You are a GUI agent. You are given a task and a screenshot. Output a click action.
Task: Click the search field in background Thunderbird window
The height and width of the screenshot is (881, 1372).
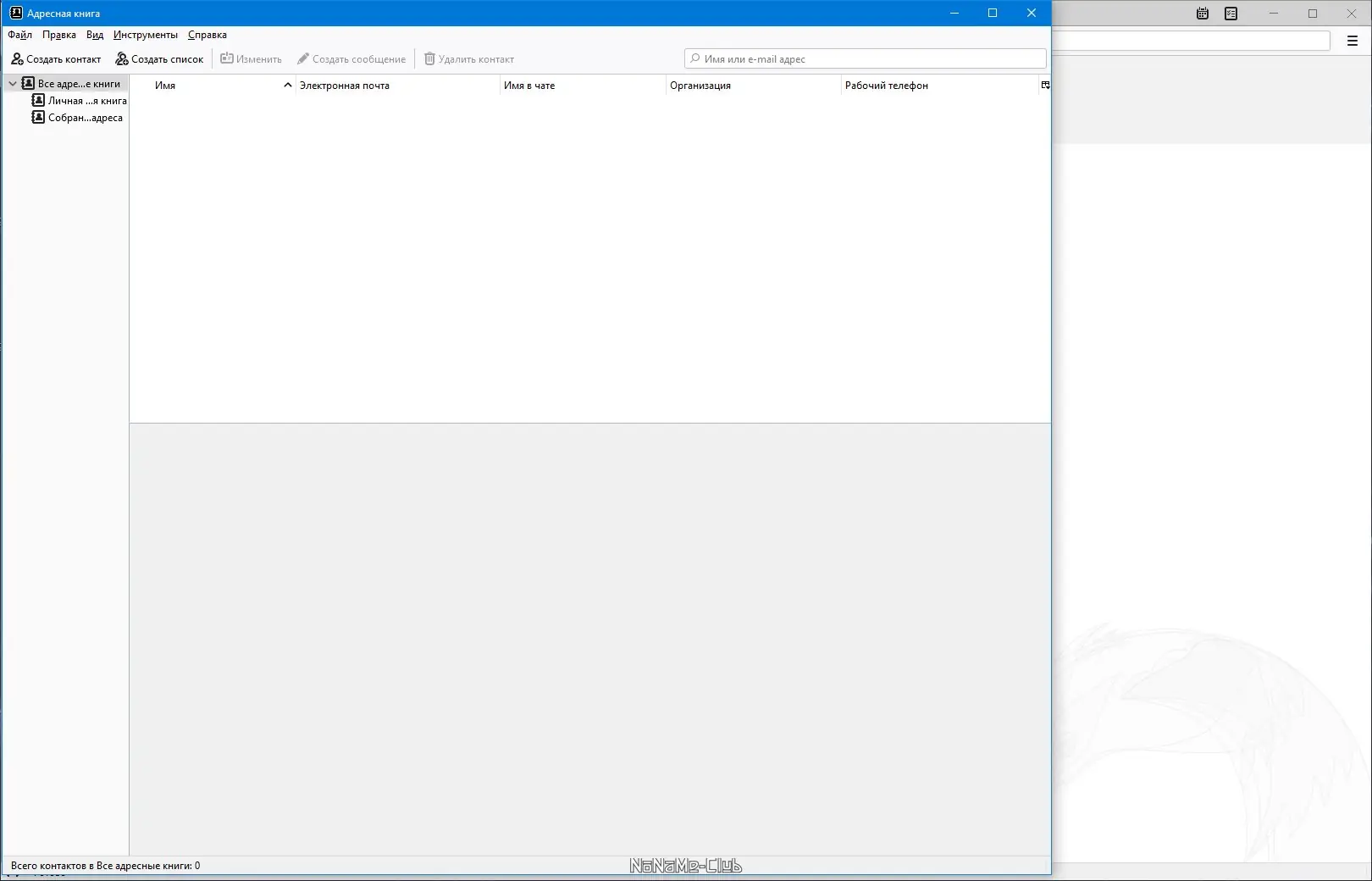(1192, 40)
